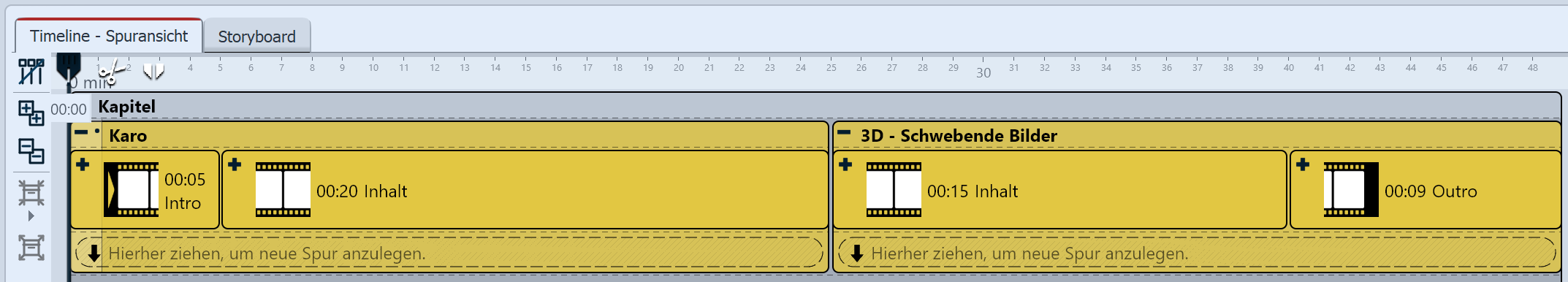Select the Timeline - Spuransicht tab
The width and height of the screenshot is (1568, 282).
click(109, 36)
